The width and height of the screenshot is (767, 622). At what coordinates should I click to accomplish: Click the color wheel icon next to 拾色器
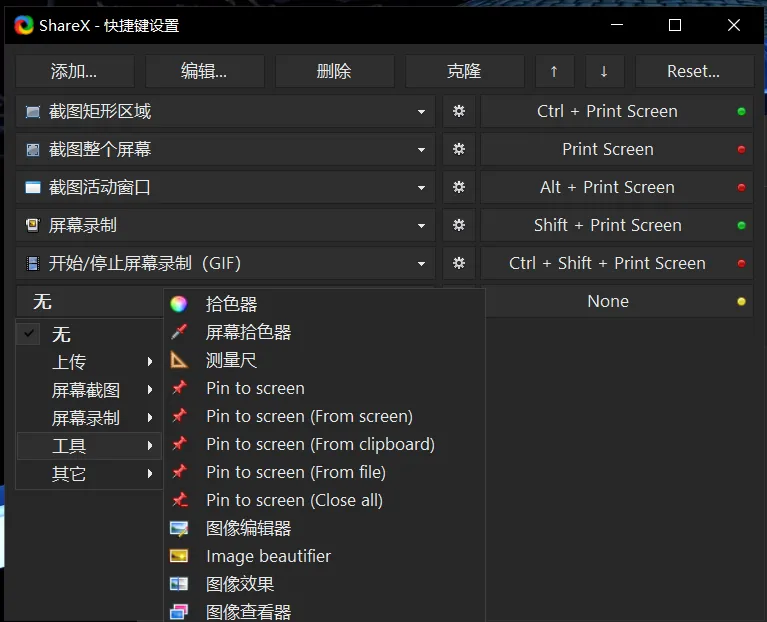click(179, 304)
